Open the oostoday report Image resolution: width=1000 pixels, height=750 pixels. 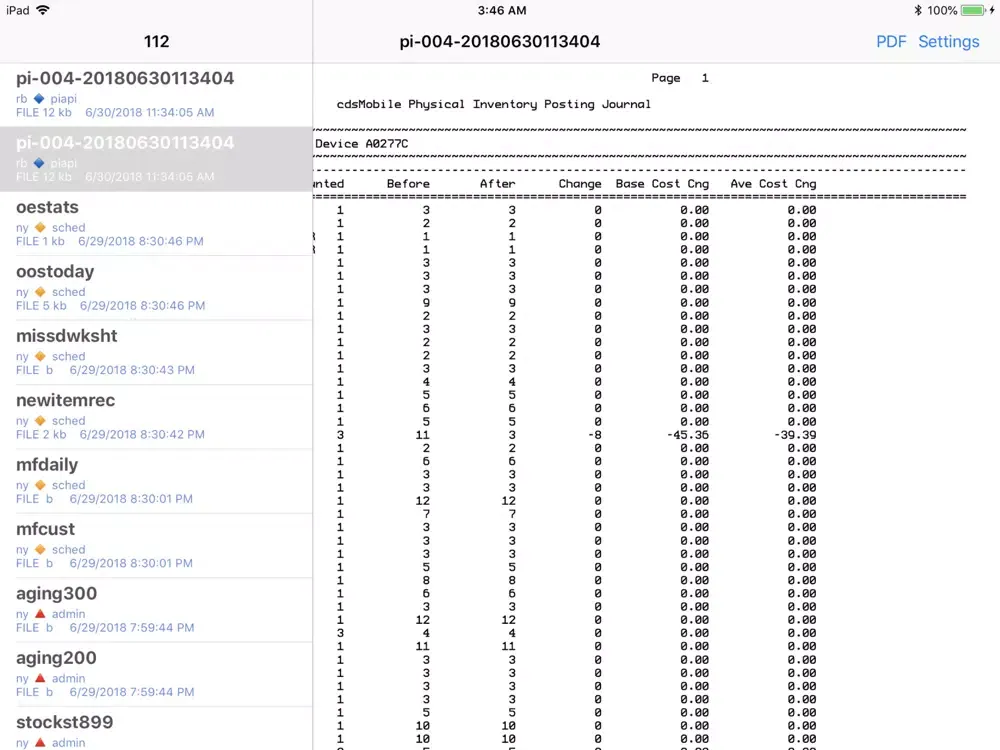pos(156,288)
